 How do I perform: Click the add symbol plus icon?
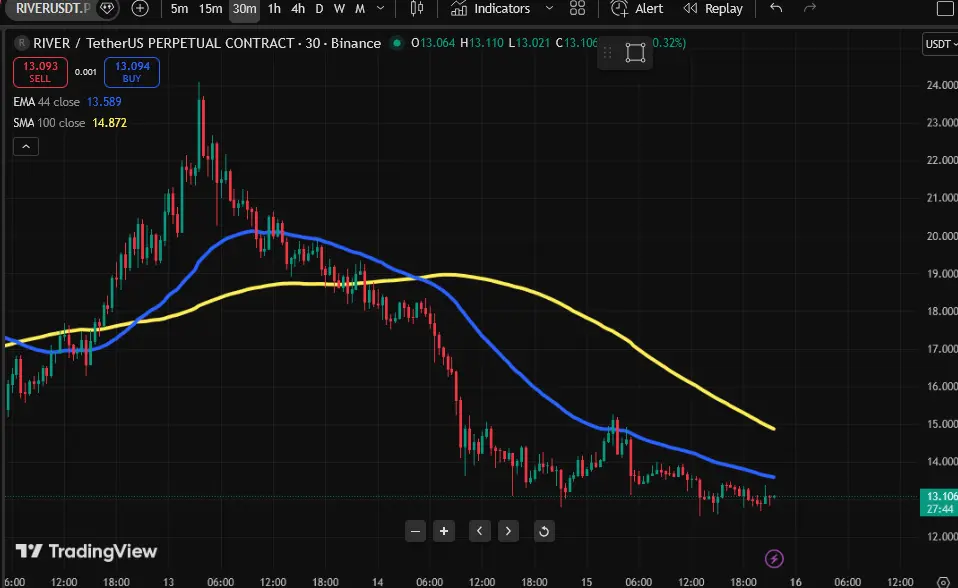140,9
